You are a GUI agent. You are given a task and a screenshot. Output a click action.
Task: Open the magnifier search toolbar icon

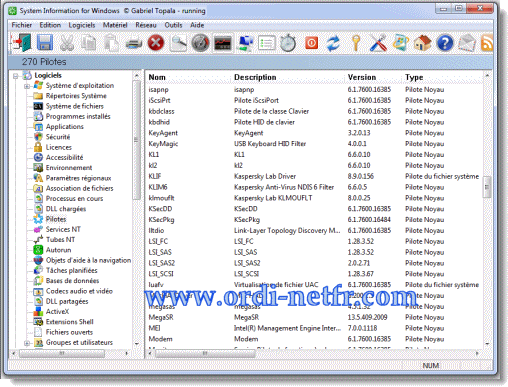[x=178, y=43]
